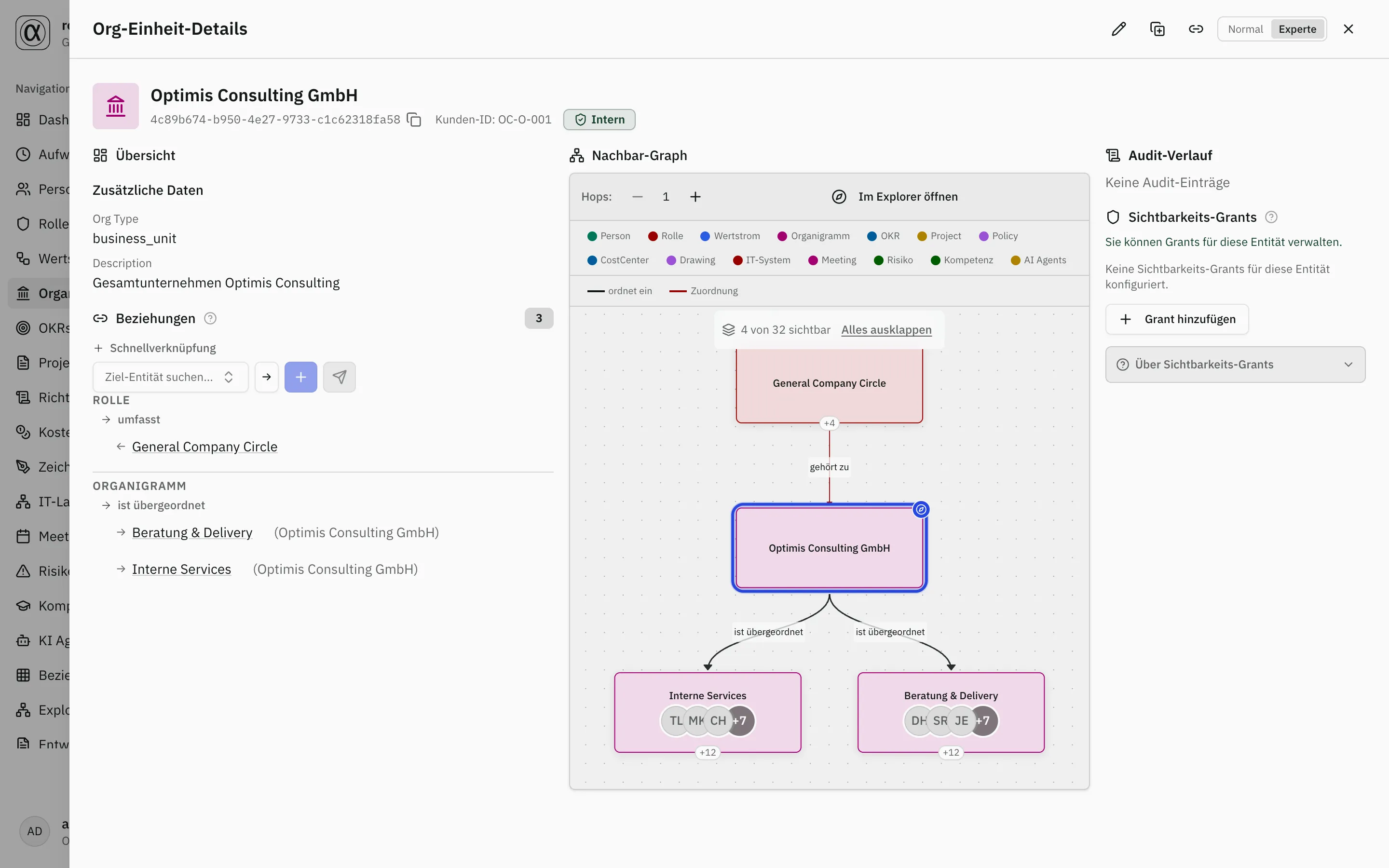Copy the entity UUID with the copy icon

point(414,120)
